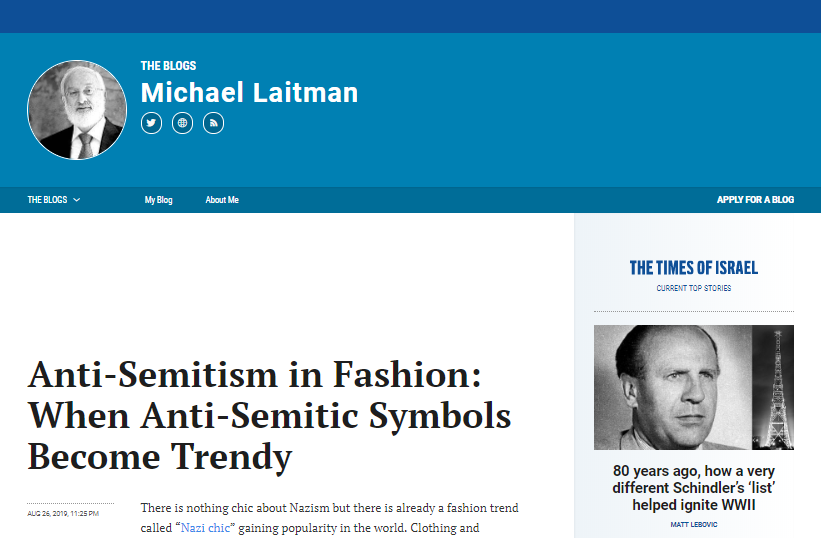Click the CURRENT TOP STORIES label
The height and width of the screenshot is (538, 821).
[694, 288]
